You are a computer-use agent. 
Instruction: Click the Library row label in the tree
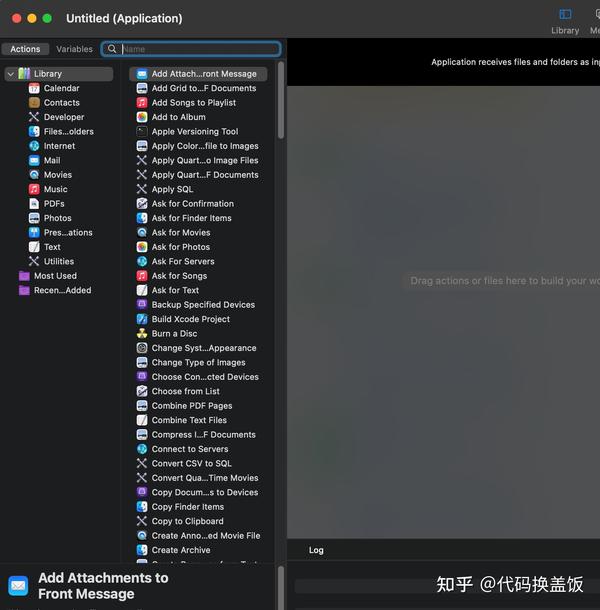[x=47, y=74]
